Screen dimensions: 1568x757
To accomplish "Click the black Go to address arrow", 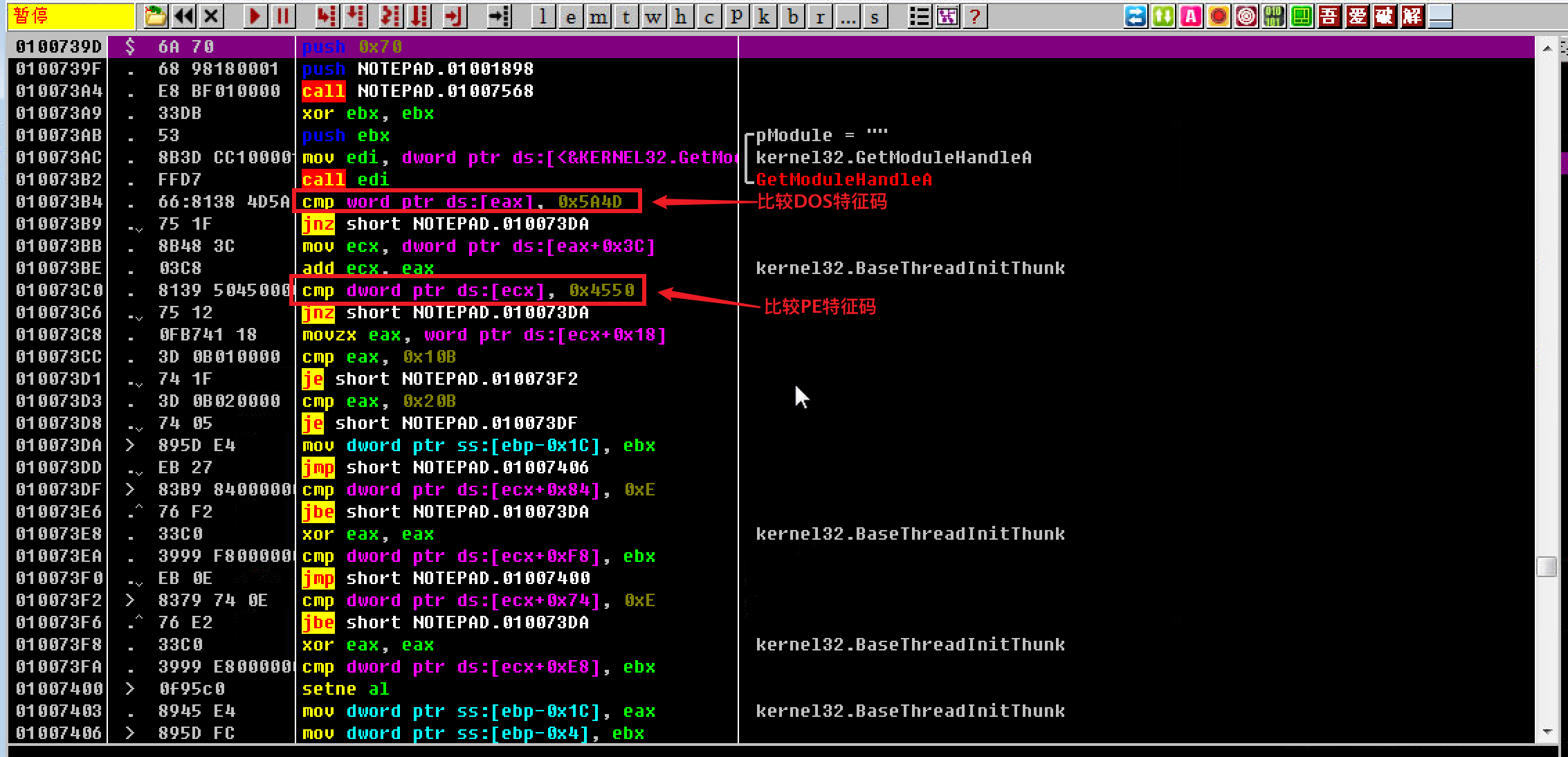I will click(498, 16).
